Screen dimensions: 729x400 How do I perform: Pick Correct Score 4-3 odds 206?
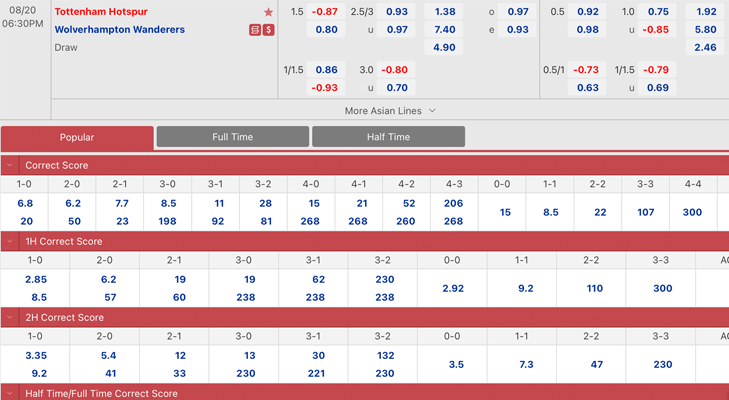tap(453, 203)
